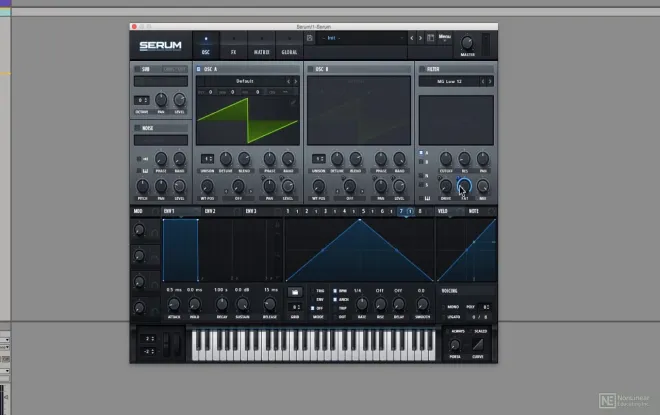
Task: Go to the next OSC A wavetable
Action: pos(295,81)
